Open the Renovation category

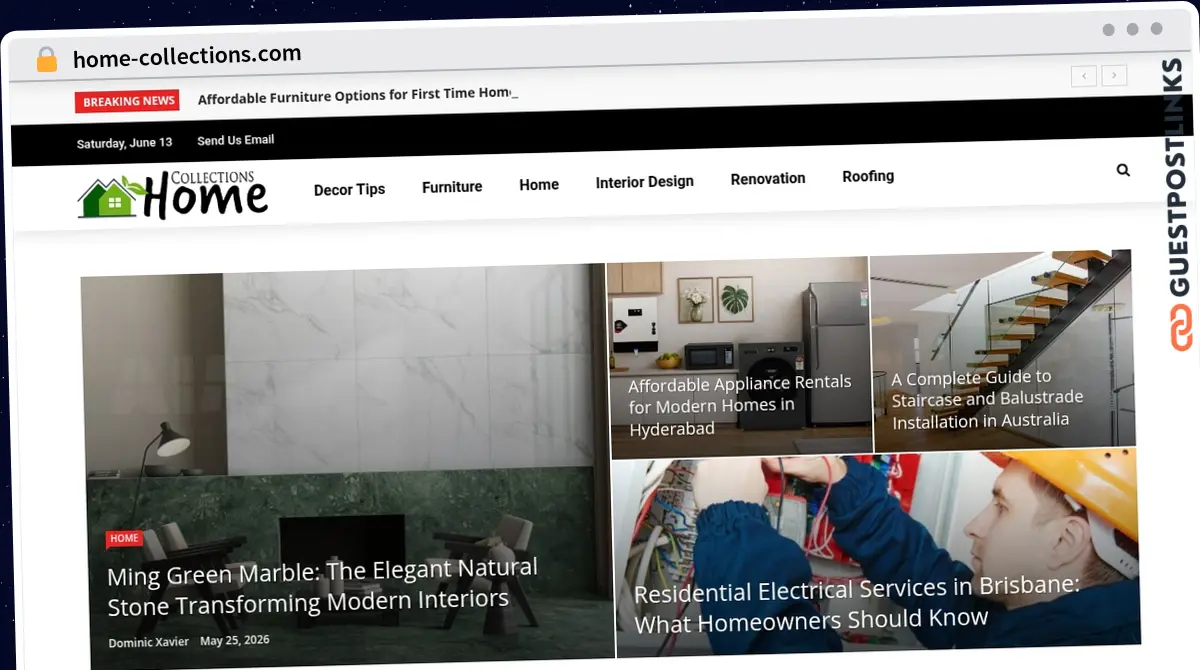click(768, 178)
